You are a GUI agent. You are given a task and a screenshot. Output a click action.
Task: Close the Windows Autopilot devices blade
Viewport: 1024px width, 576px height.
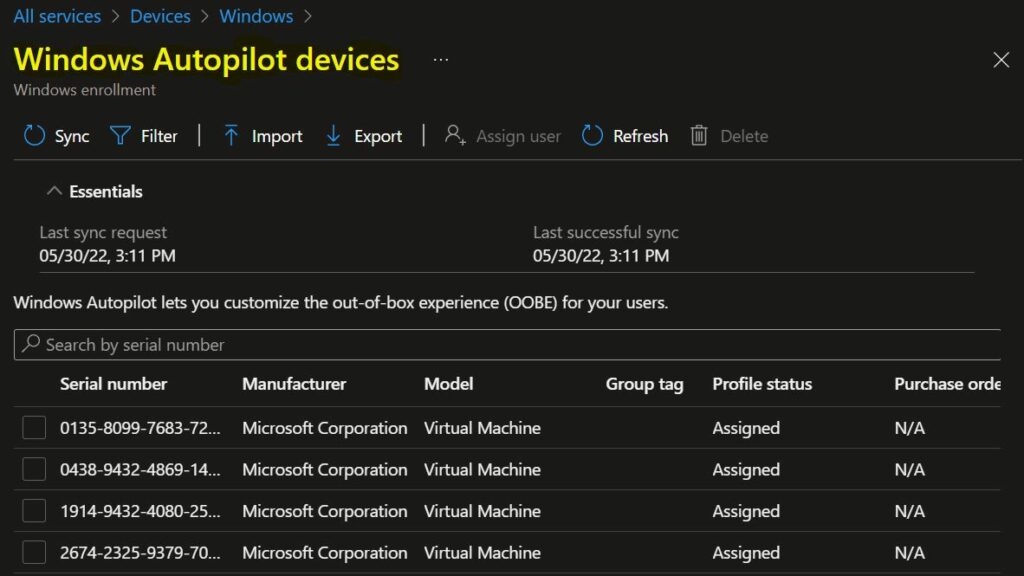(x=1001, y=60)
